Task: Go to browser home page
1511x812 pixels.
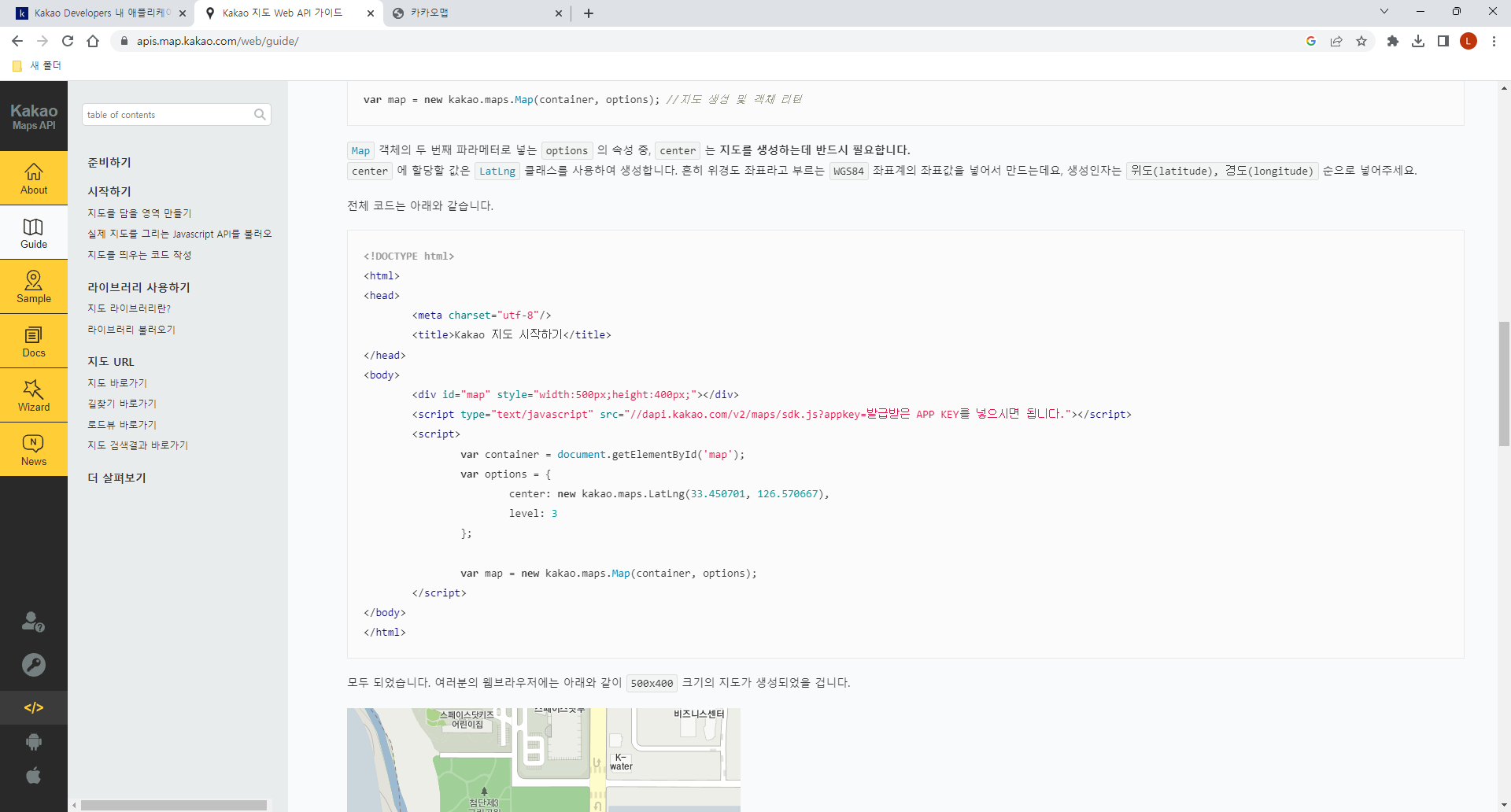Action: click(x=93, y=41)
